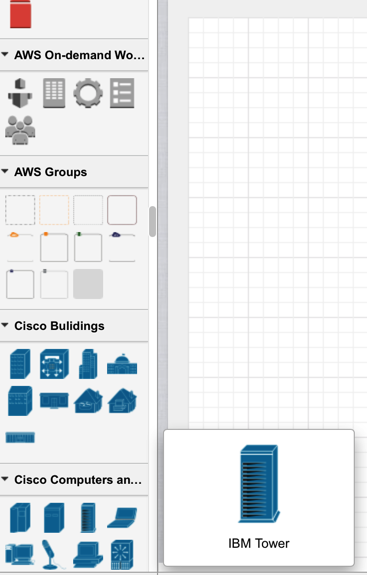Screen dimensions: 367x575
Task: Select the IBM Tower shape in sidebar
Action: point(88,518)
